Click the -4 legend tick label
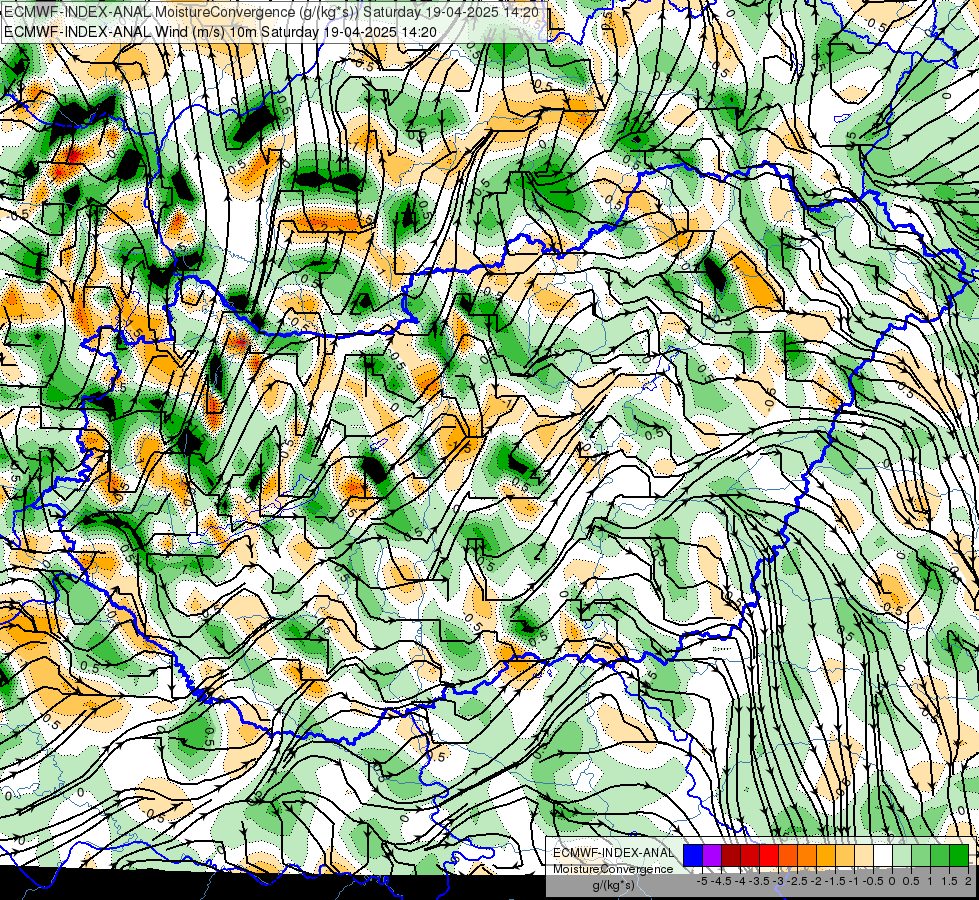Screen dimensions: 979x900 740,881
